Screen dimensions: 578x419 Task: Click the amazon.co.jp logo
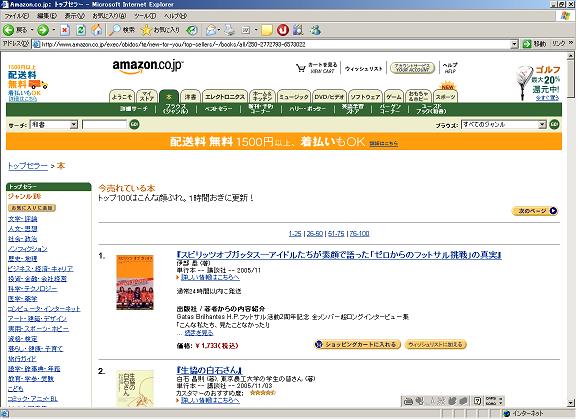click(x=148, y=66)
